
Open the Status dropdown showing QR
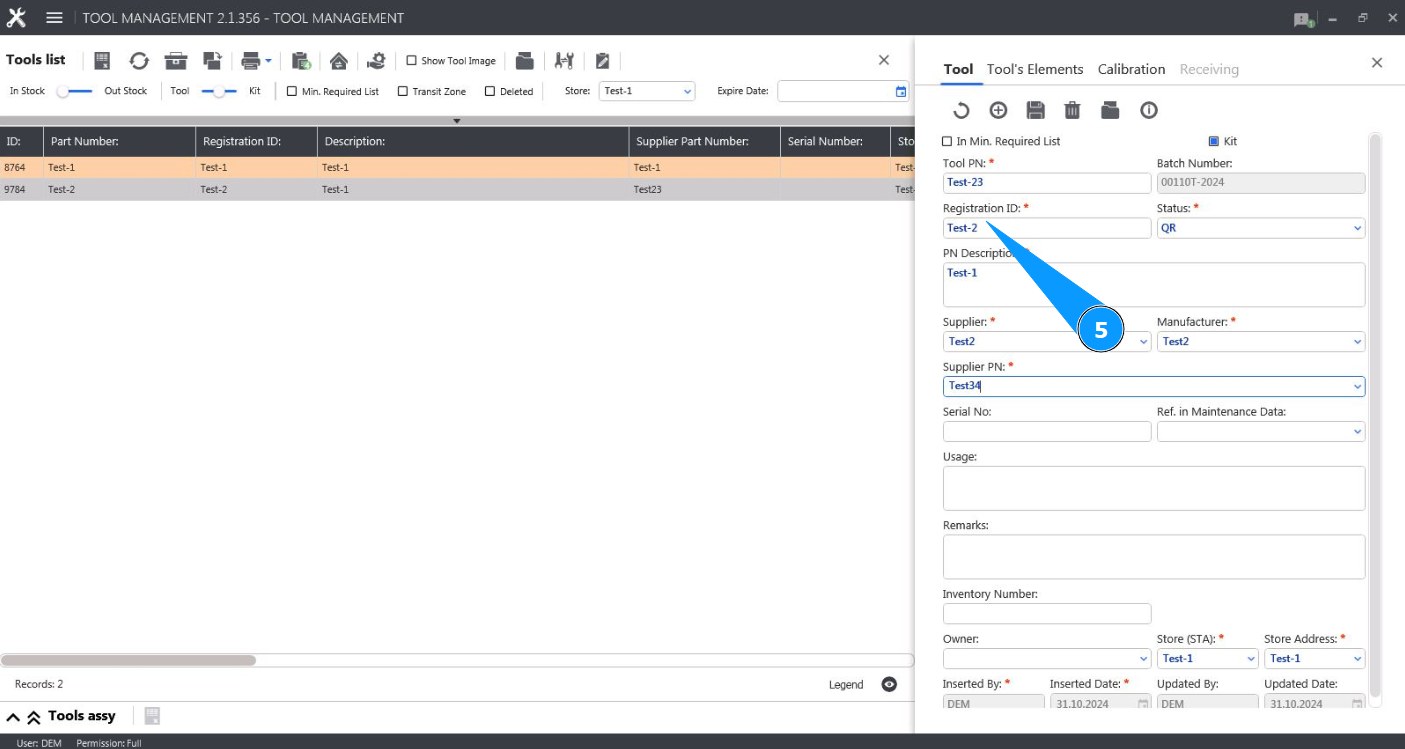1261,228
